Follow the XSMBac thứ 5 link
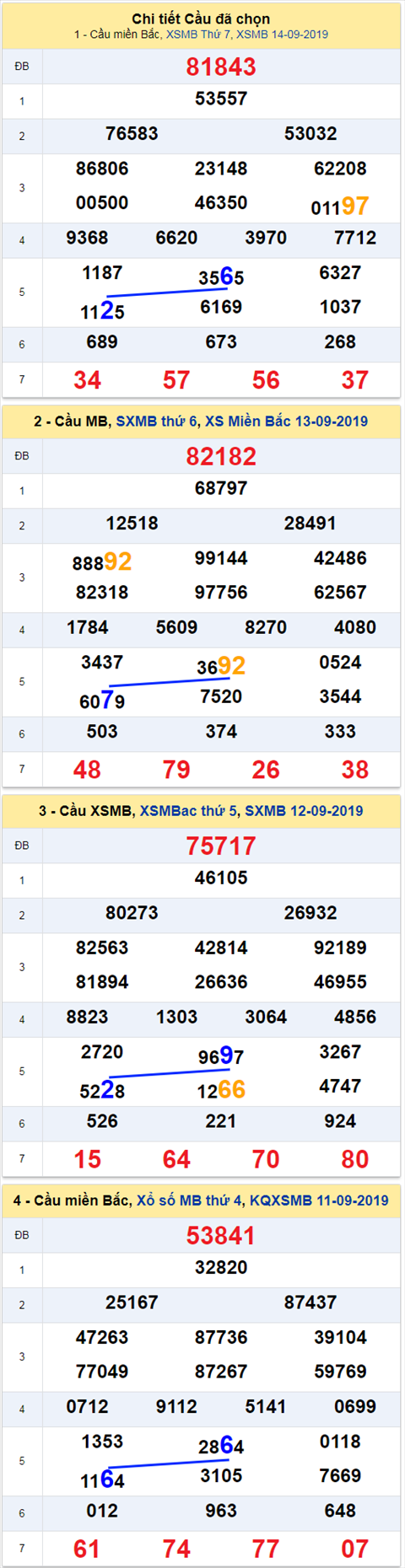 (188, 811)
